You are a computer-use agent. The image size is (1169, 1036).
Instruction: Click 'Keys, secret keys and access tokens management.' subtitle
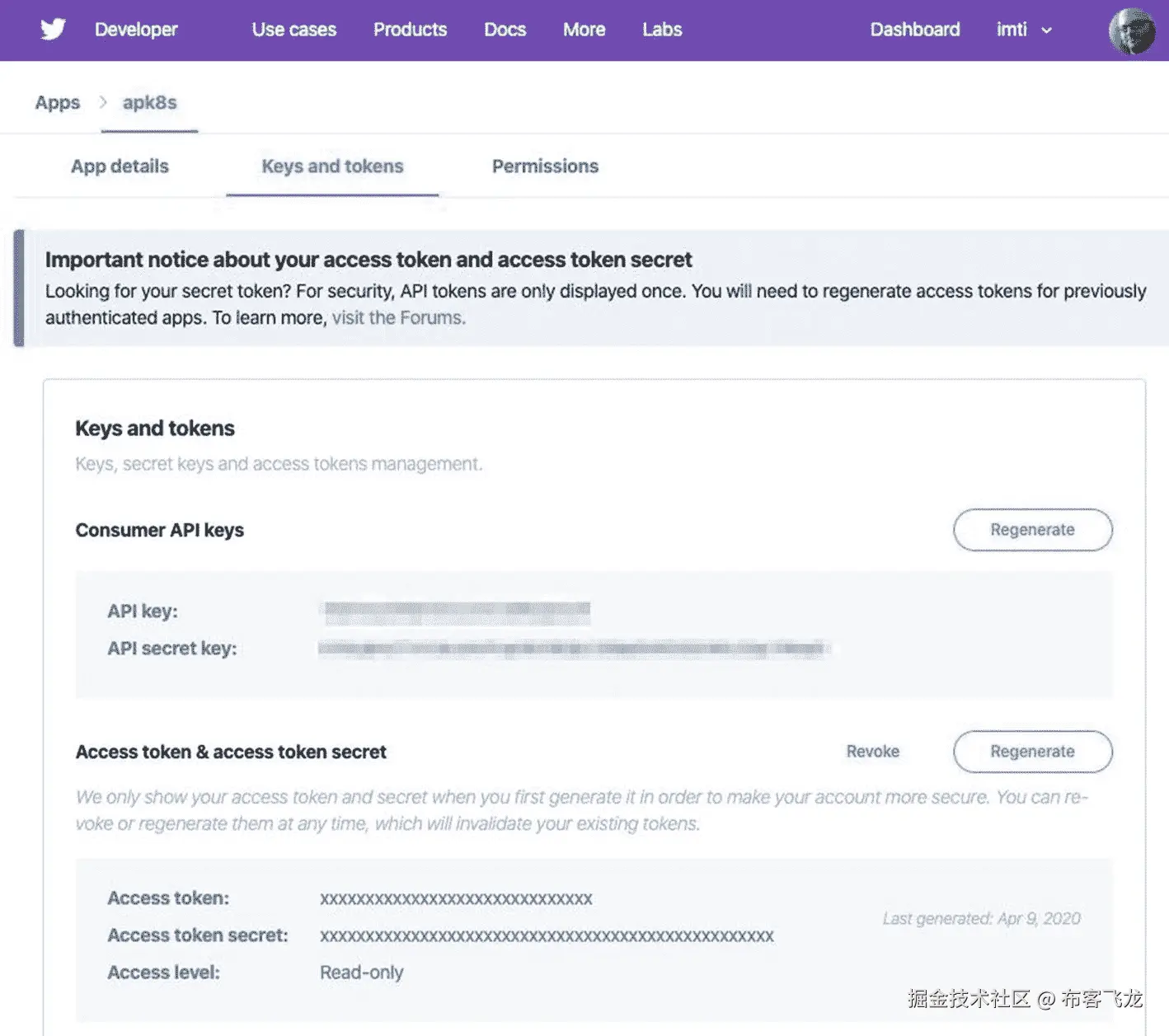[279, 464]
